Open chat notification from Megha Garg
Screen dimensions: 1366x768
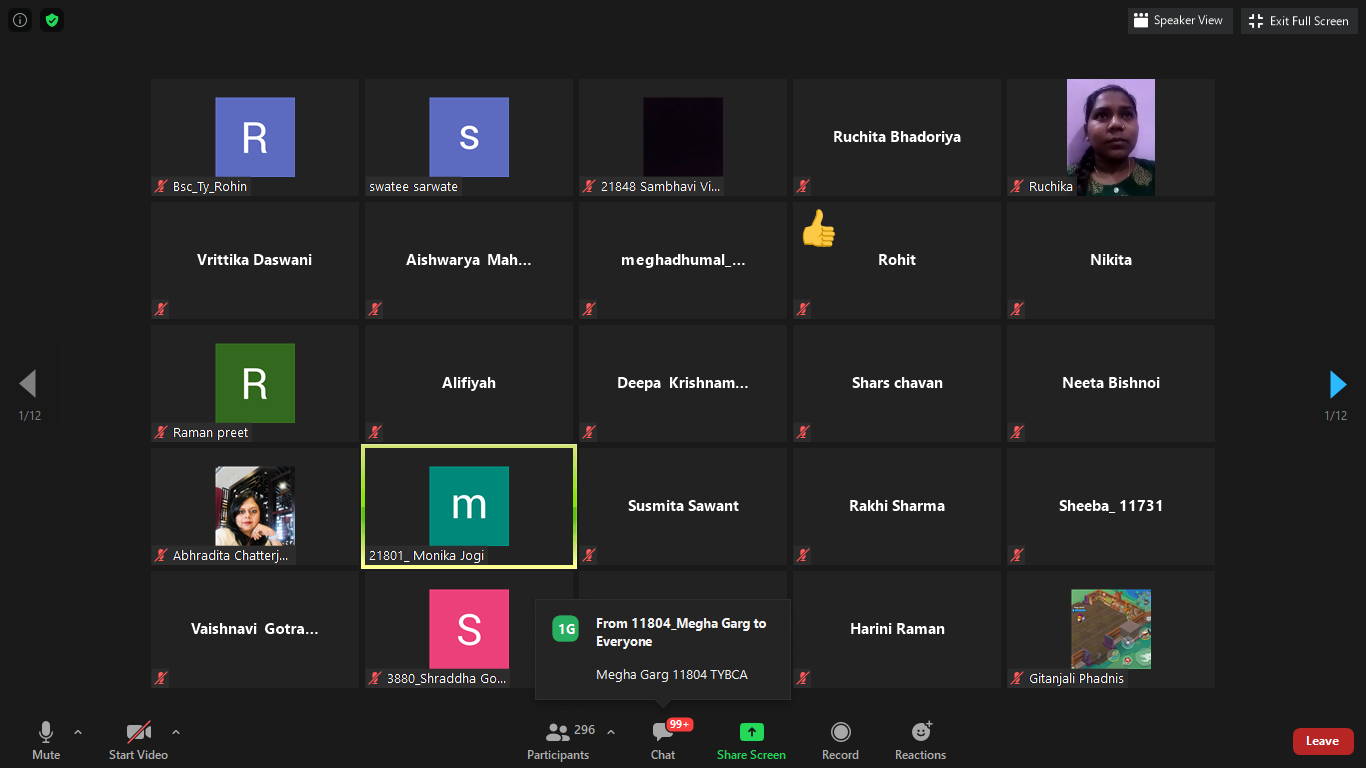(x=663, y=649)
